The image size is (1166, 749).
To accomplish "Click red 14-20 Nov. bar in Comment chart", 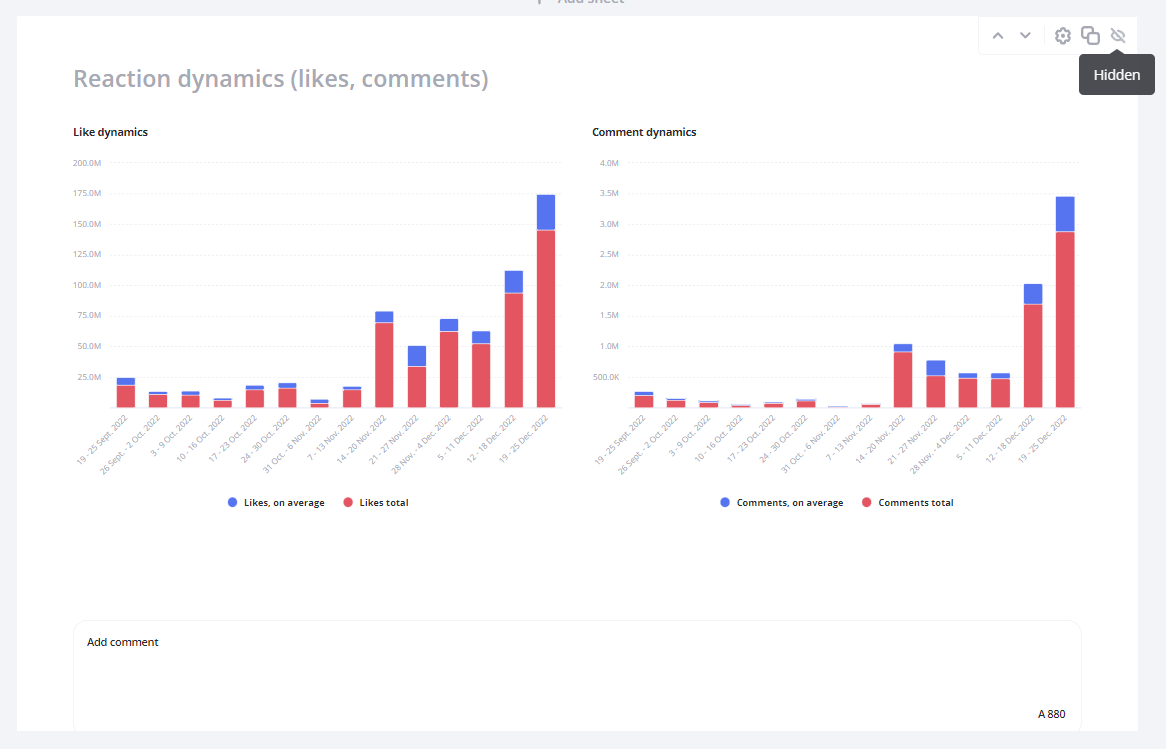I will pyautogui.click(x=903, y=380).
